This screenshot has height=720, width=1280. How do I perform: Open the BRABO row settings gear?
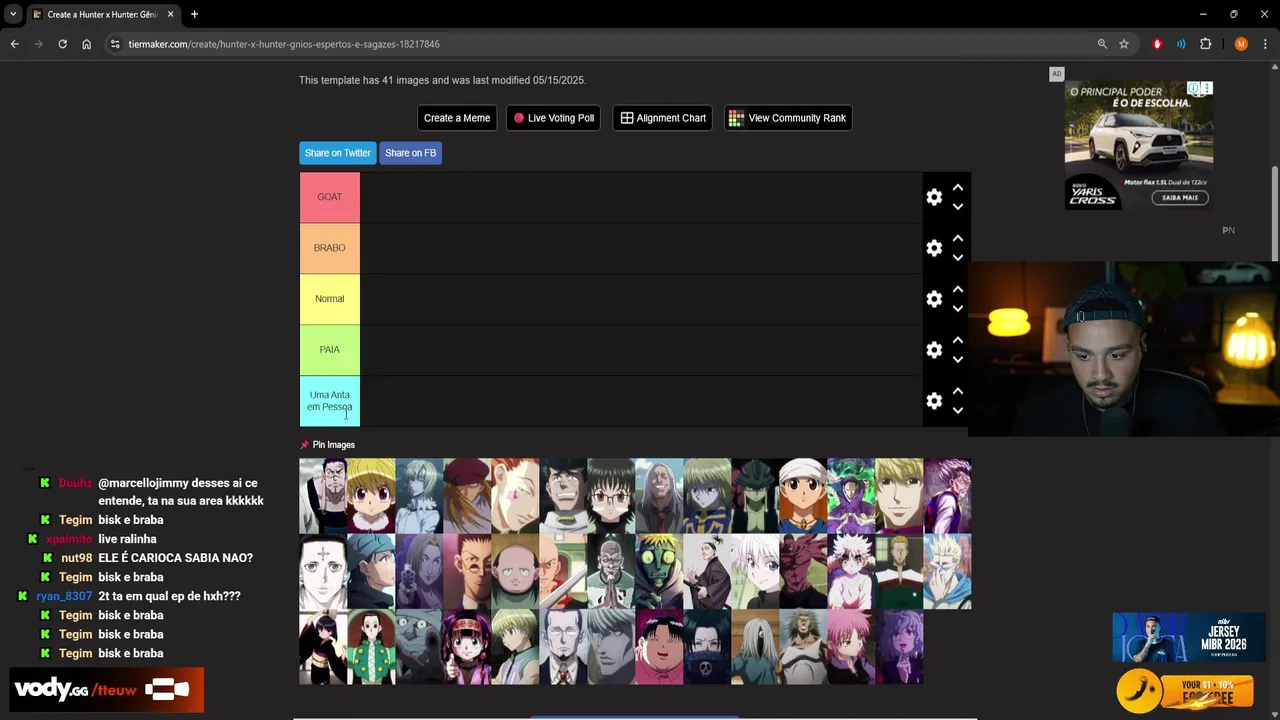pyautogui.click(x=934, y=248)
